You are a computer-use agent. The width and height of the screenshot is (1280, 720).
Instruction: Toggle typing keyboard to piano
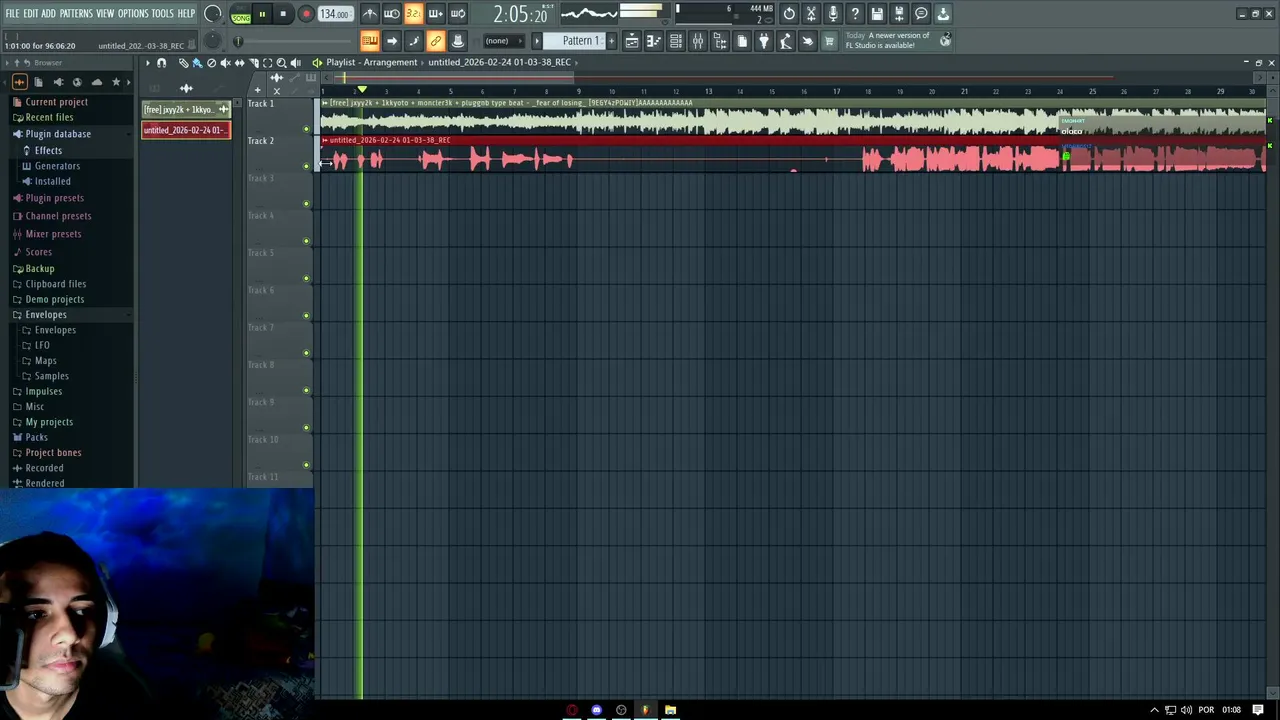click(x=370, y=41)
